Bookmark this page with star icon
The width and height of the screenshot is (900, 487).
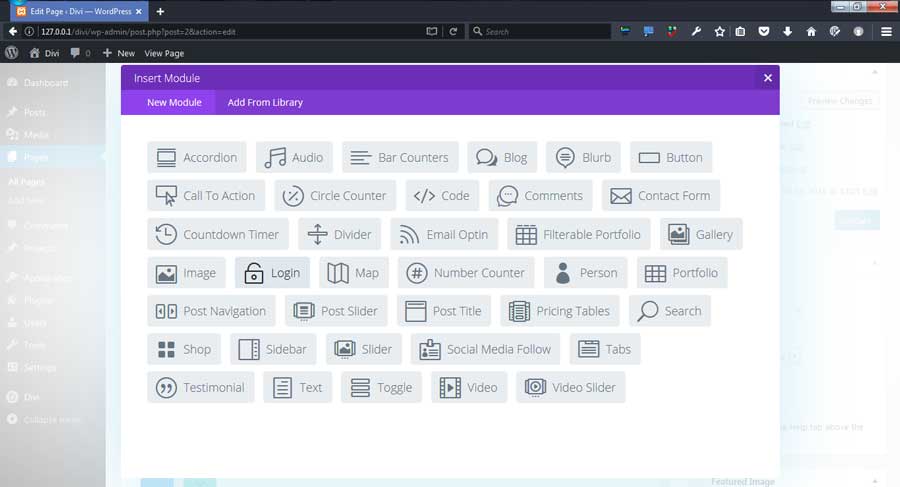point(720,32)
